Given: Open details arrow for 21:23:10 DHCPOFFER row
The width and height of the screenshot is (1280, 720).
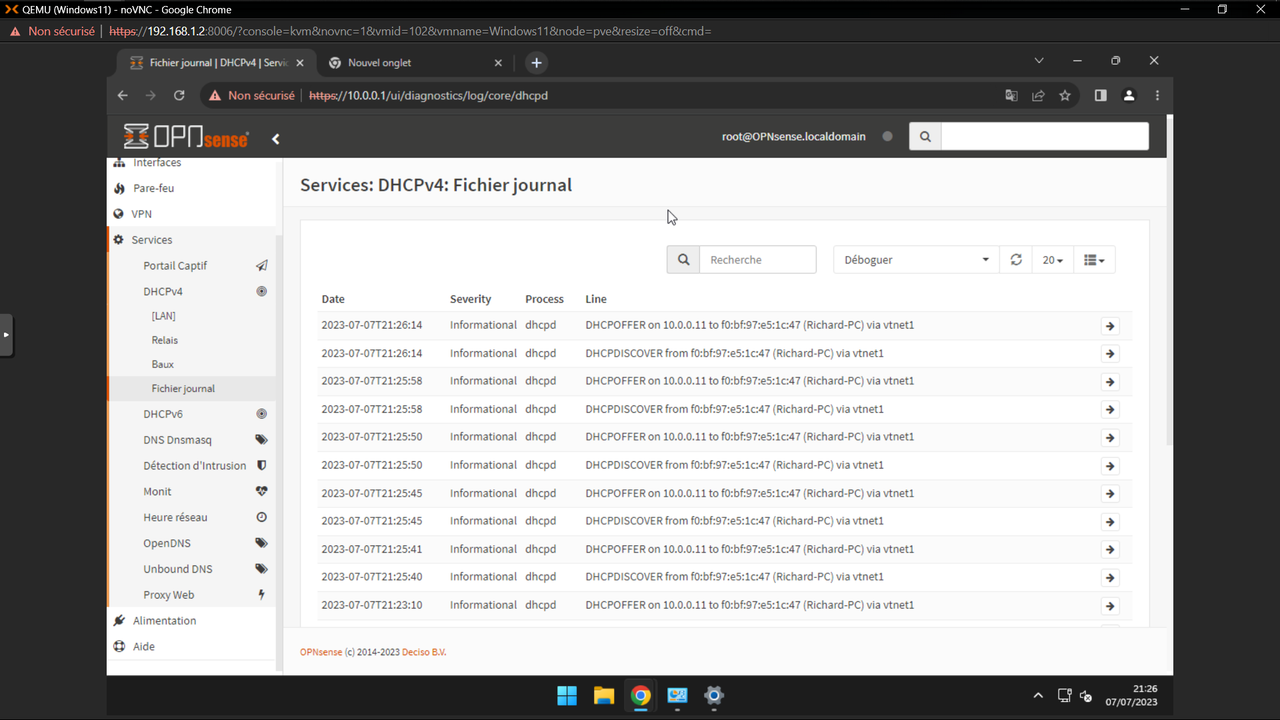Looking at the screenshot, I should (x=1110, y=606).
